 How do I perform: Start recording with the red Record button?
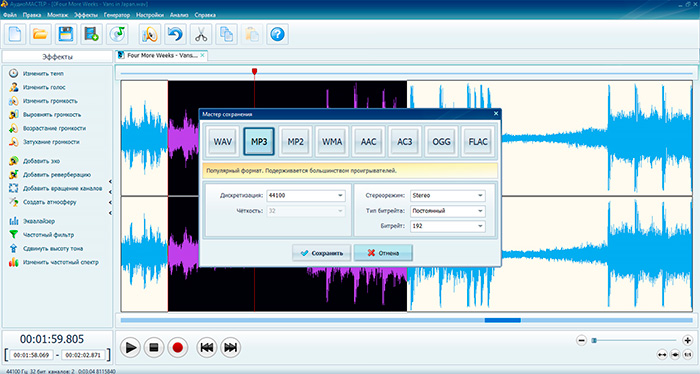coord(178,347)
